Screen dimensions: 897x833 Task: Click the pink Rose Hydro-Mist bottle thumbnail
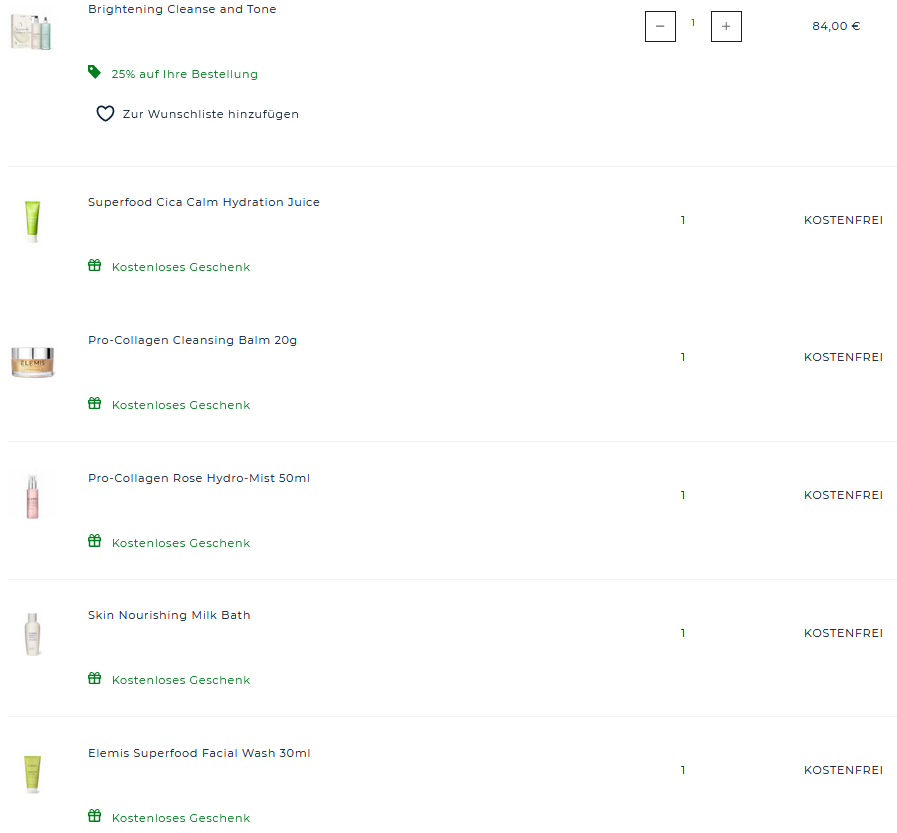pyautogui.click(x=32, y=496)
